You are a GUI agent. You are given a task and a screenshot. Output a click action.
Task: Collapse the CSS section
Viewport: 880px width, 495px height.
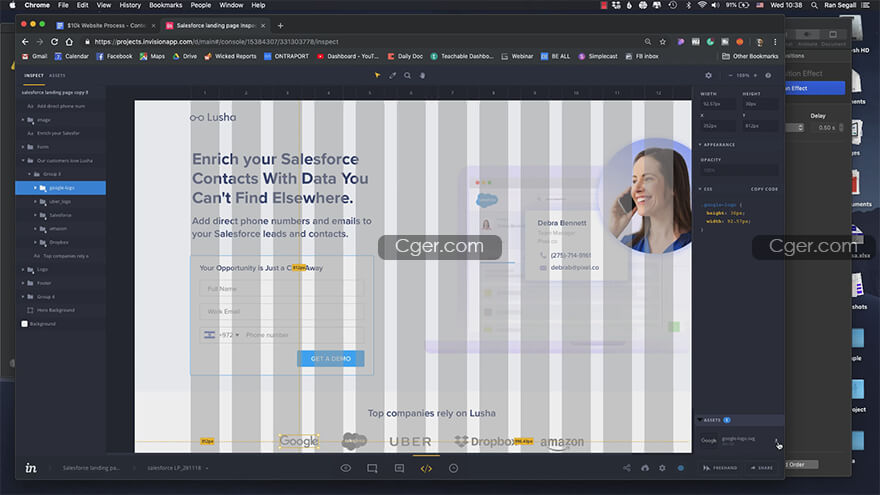(700, 189)
